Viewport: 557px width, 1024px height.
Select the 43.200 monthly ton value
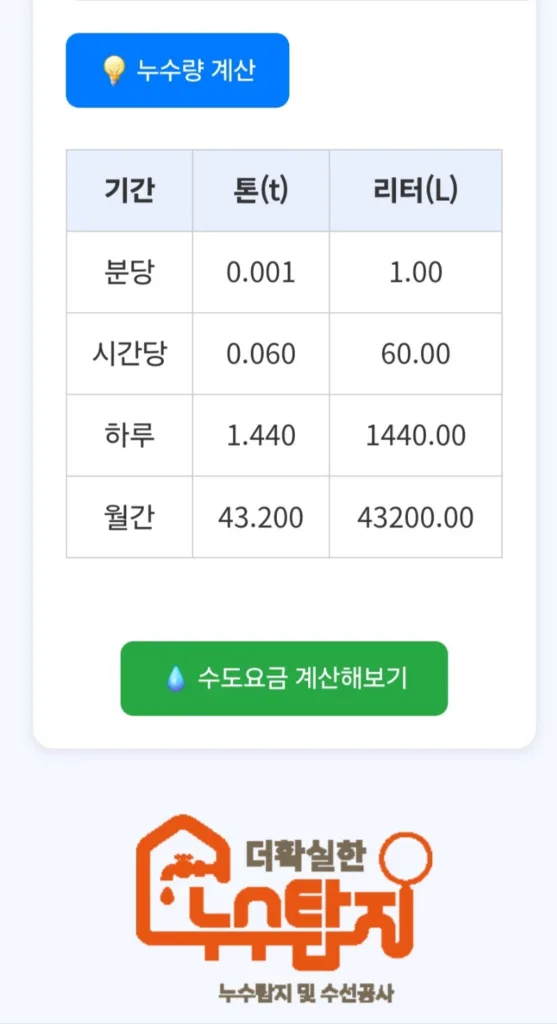click(x=261, y=518)
